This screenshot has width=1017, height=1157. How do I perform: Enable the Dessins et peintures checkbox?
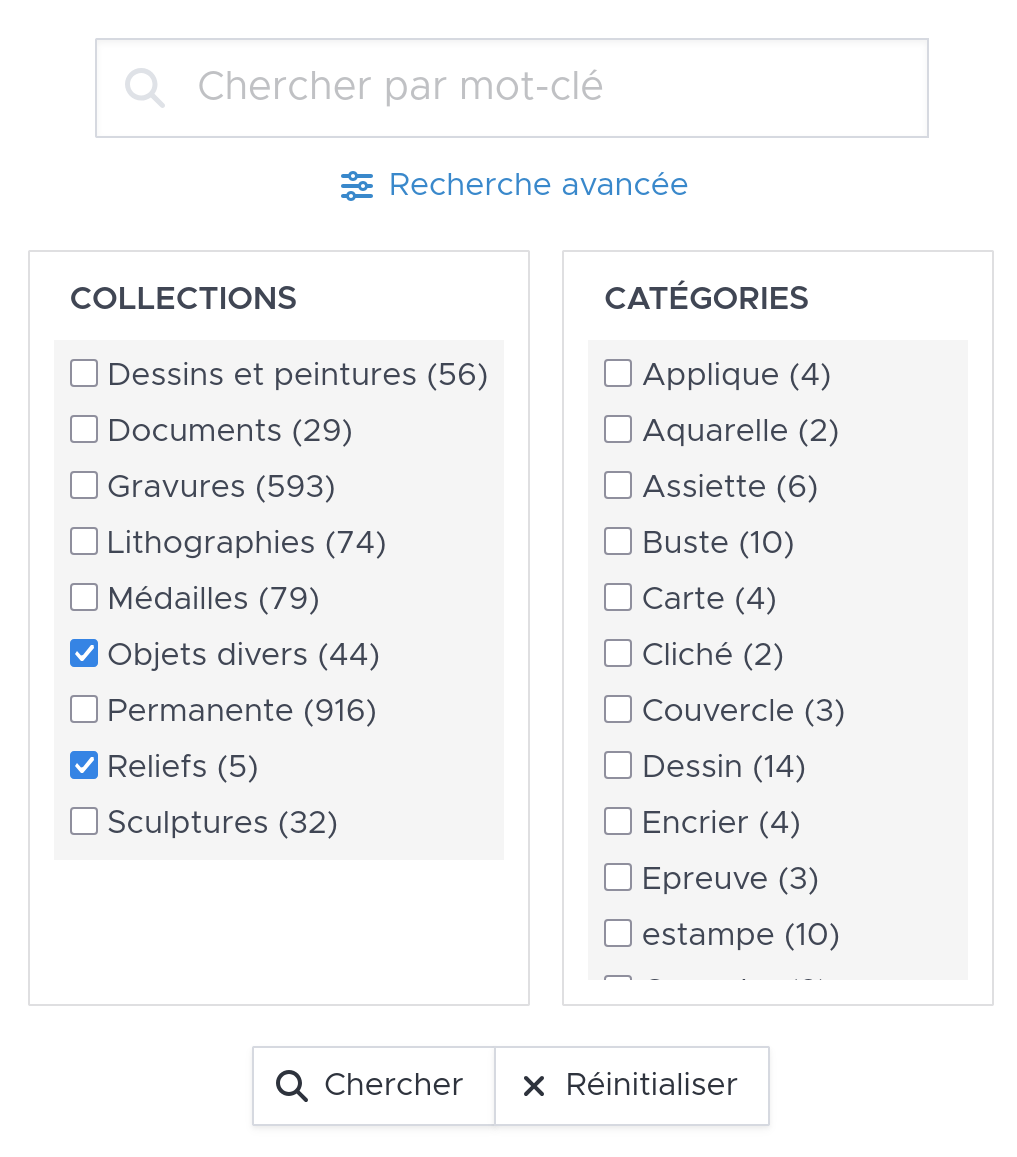[84, 374]
